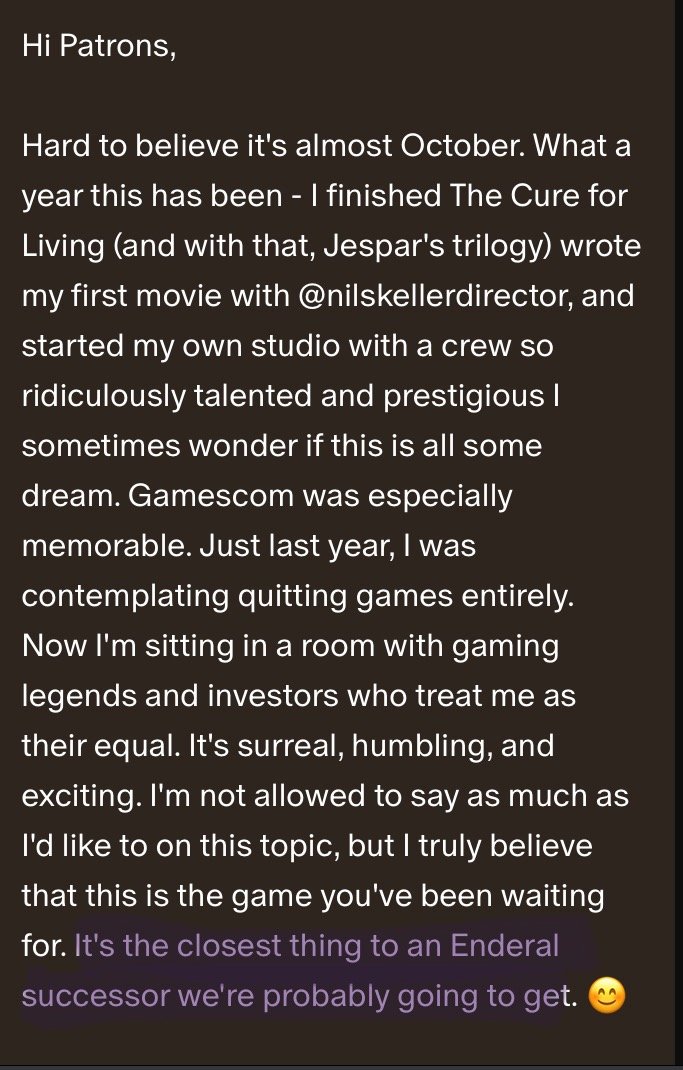
Task: Click the word "Enderal" in highlighted text
Action: pyautogui.click(x=504, y=946)
